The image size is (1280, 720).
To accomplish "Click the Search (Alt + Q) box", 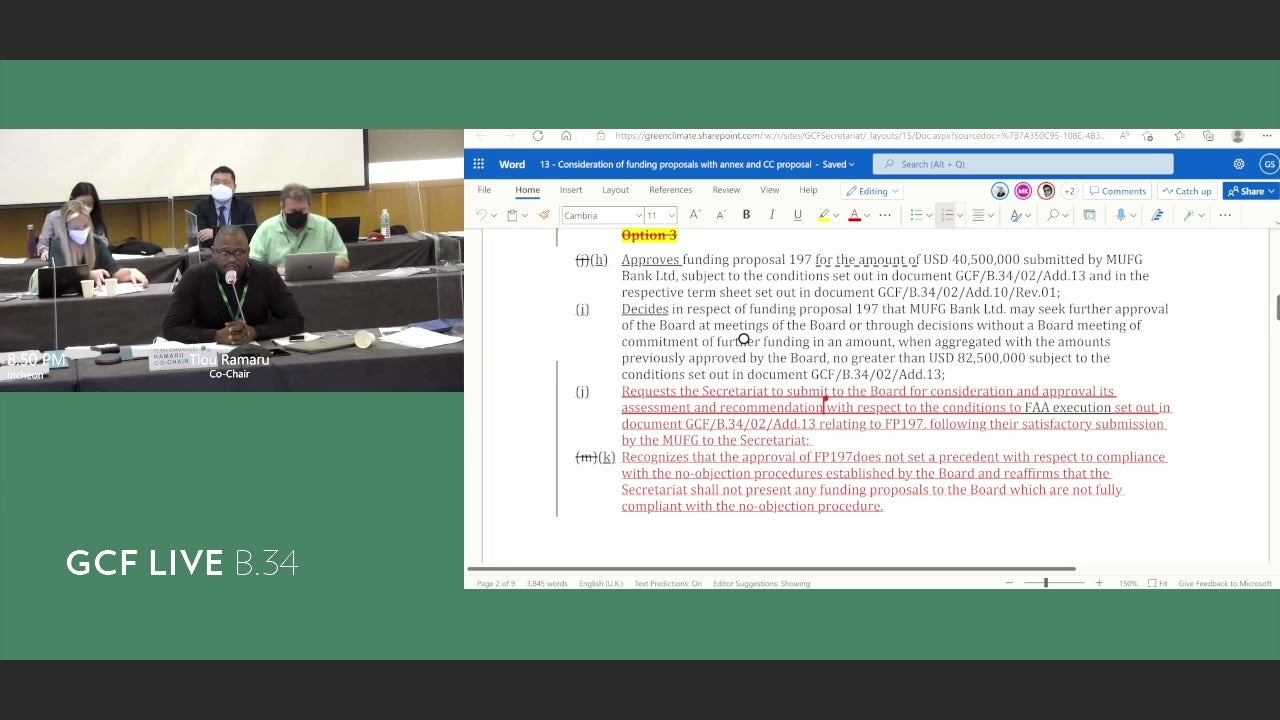I will 1022,164.
